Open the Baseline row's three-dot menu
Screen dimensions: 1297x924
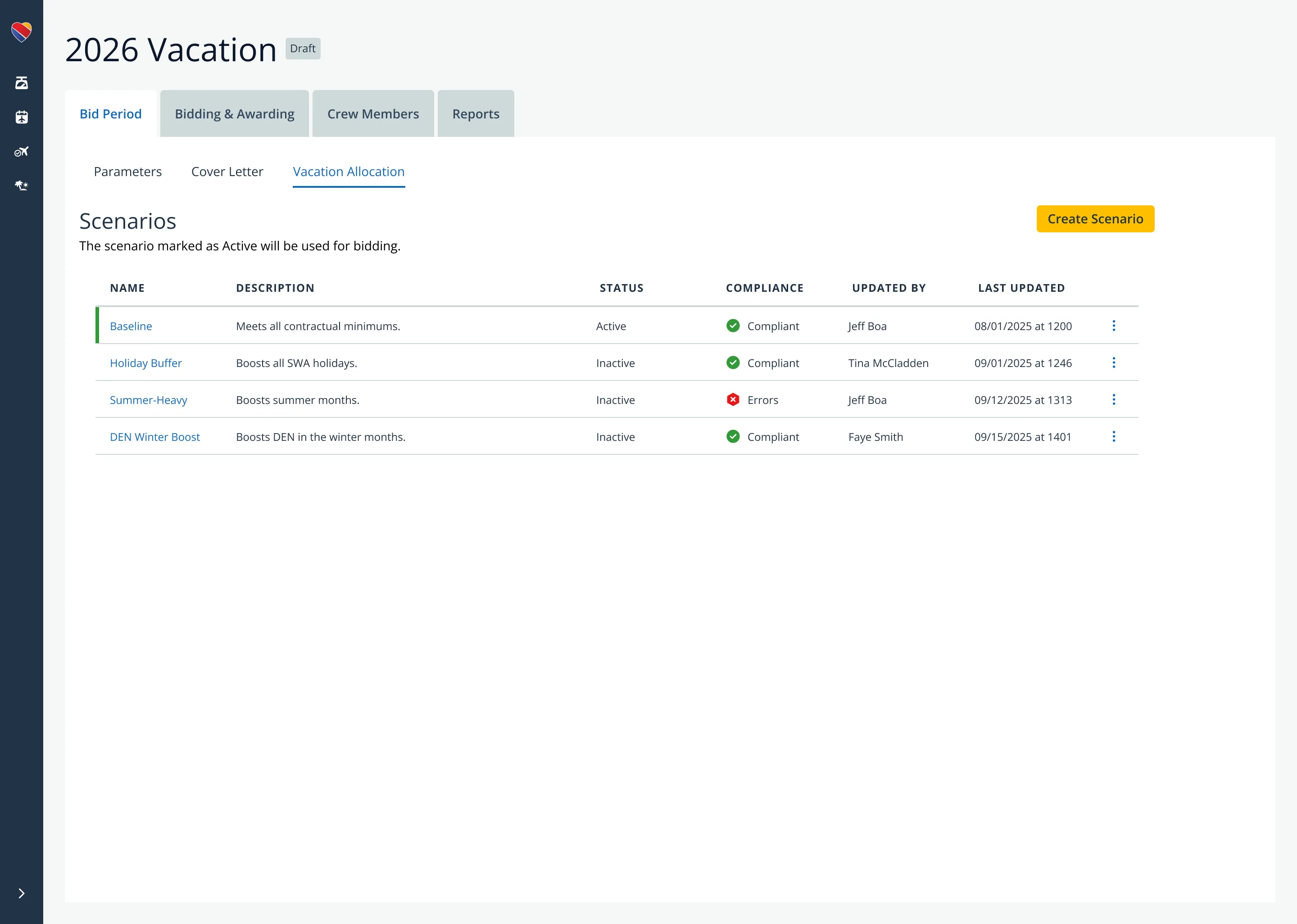[1114, 326]
